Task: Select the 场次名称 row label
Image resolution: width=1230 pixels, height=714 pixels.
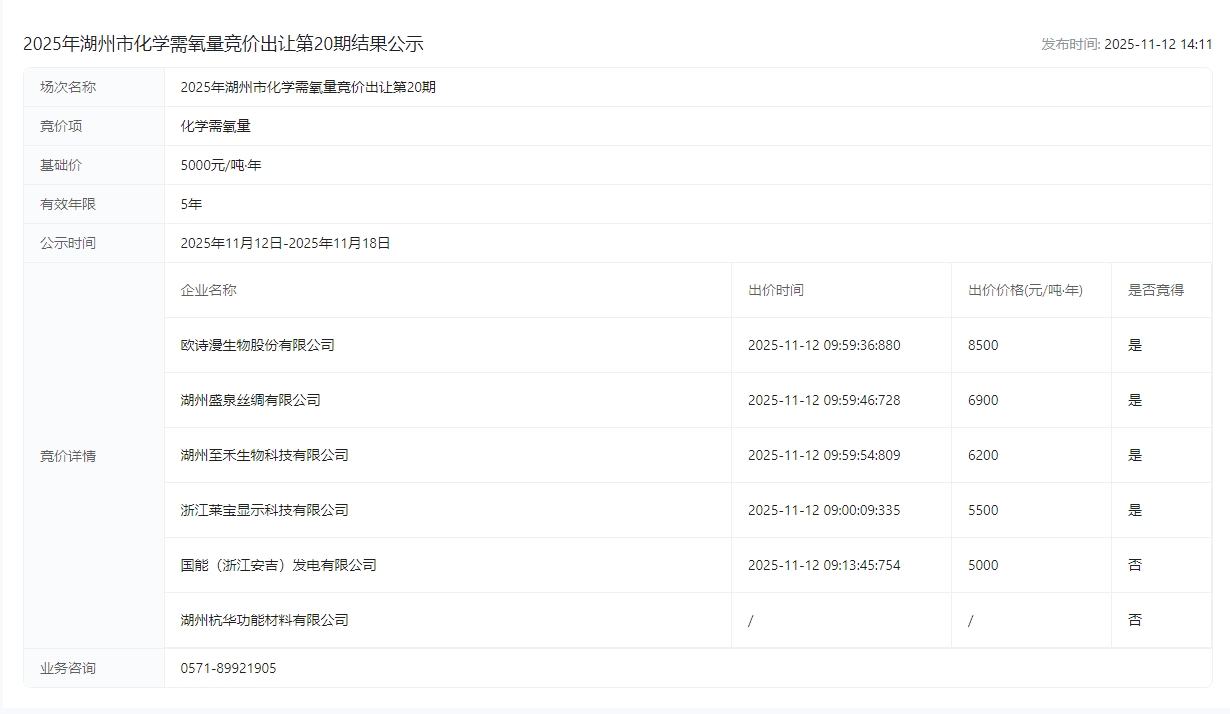Action: [68, 87]
